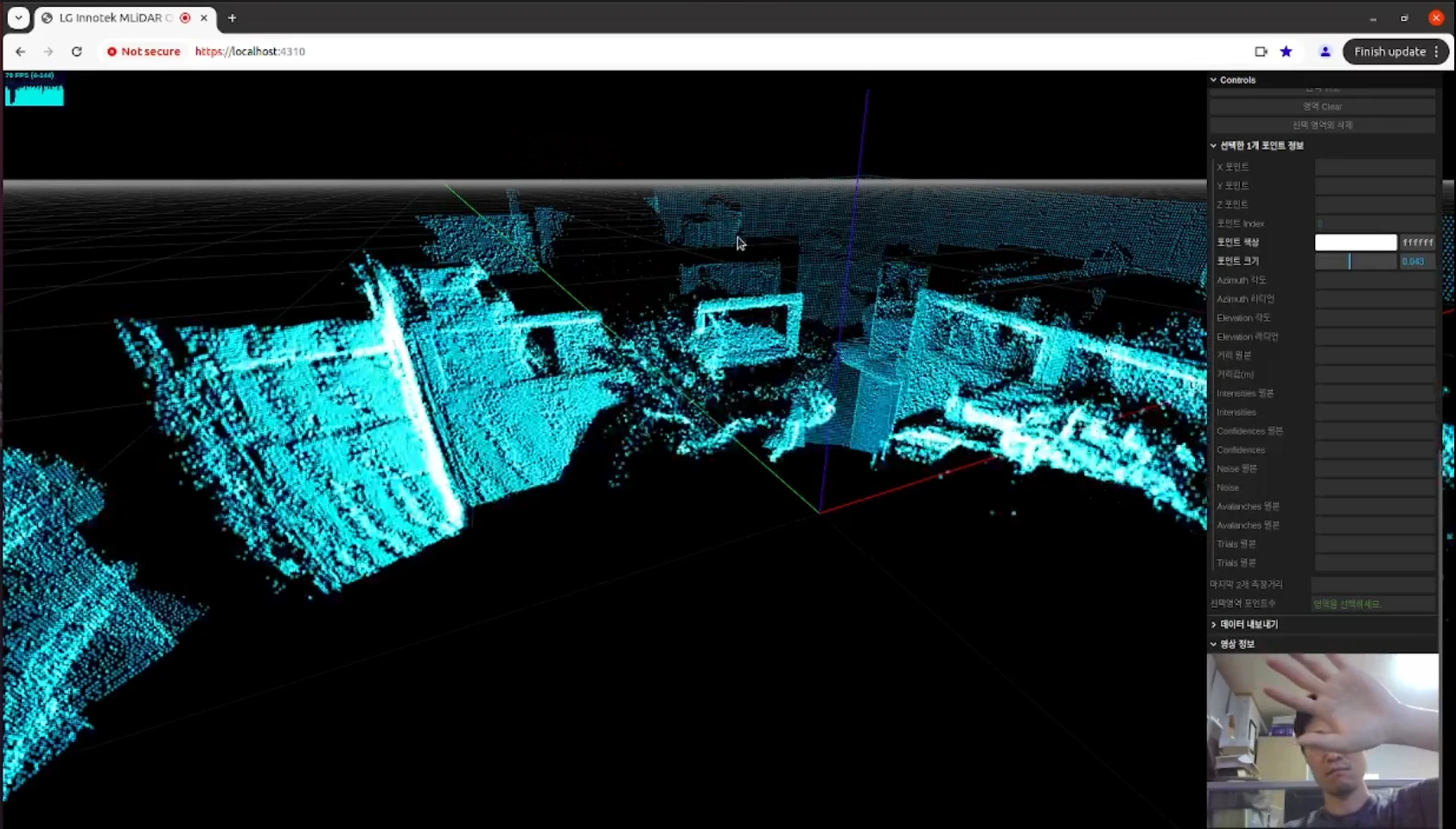Open the browser profile avatar
The image size is (1456, 829).
[x=1325, y=52]
